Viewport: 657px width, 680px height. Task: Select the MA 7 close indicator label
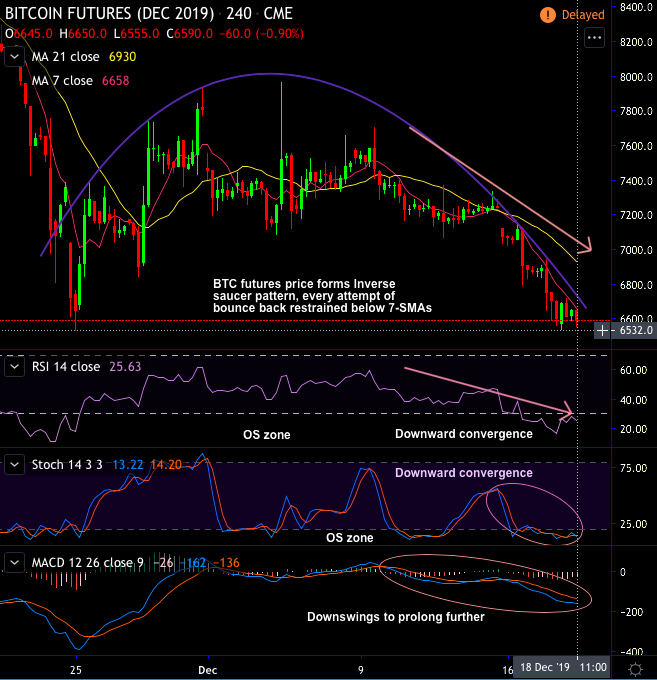[x=62, y=81]
